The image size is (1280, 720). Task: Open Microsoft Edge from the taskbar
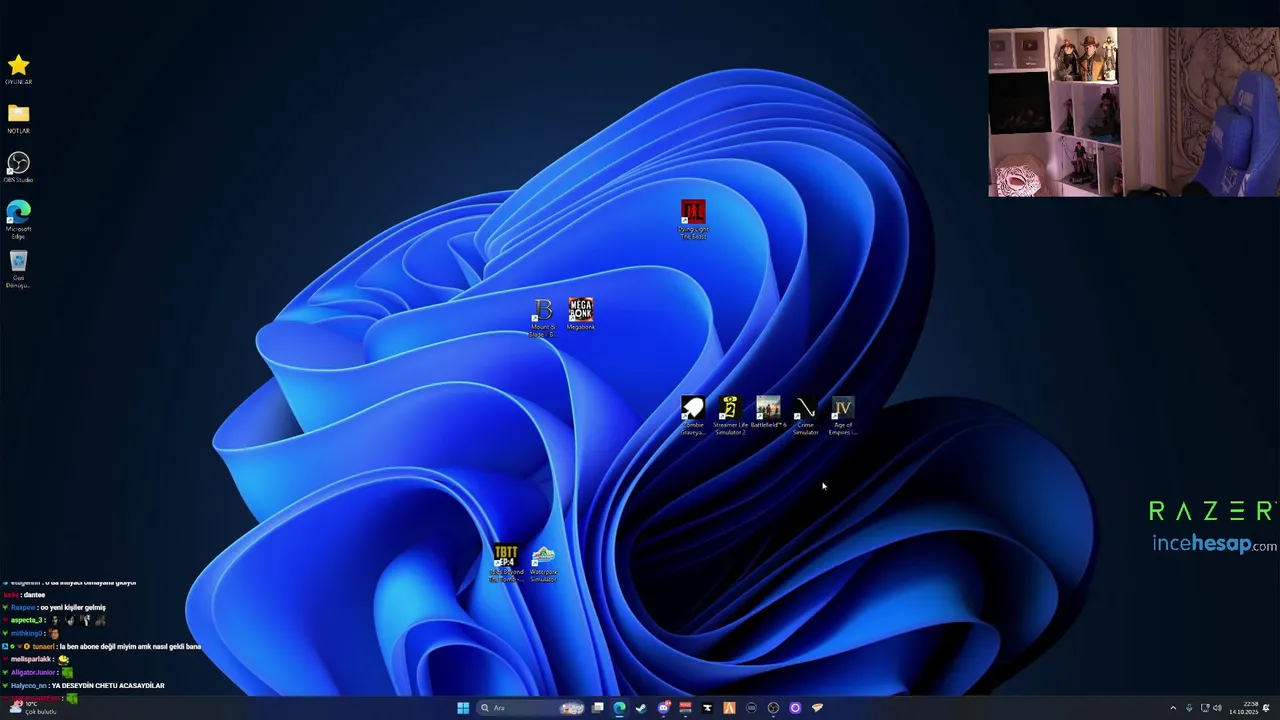[x=619, y=708]
